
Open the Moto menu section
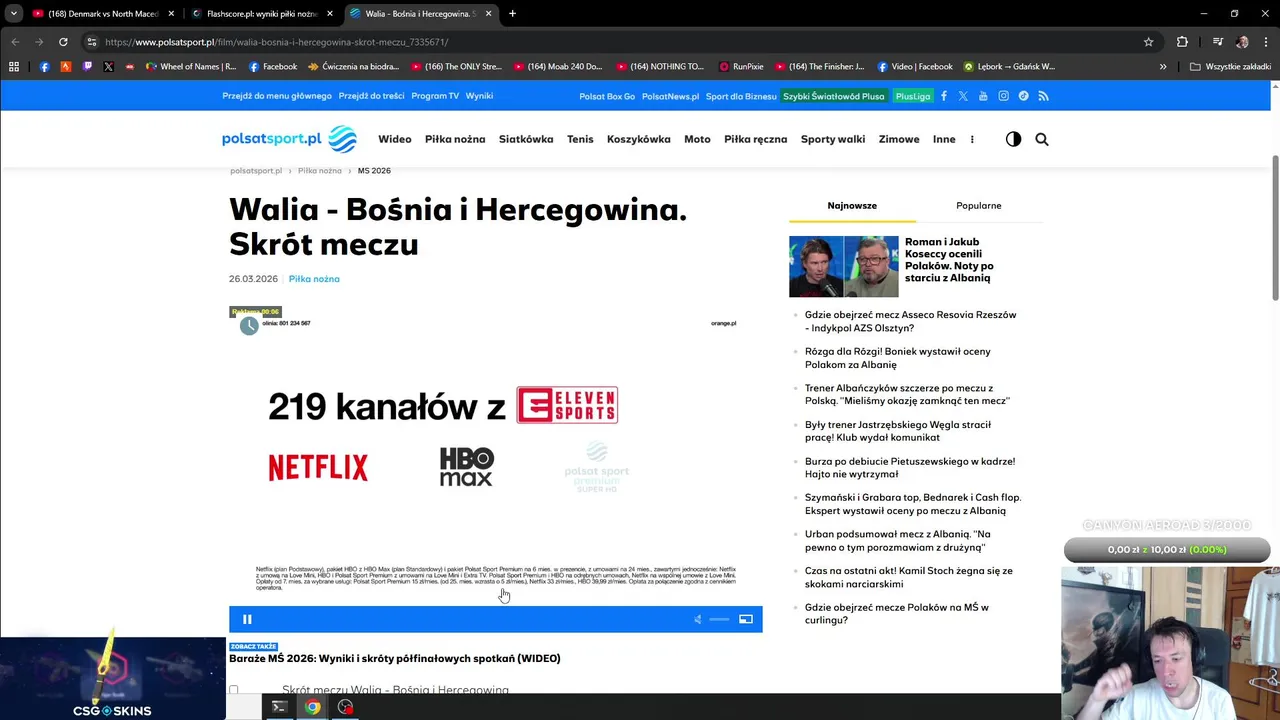point(697,139)
